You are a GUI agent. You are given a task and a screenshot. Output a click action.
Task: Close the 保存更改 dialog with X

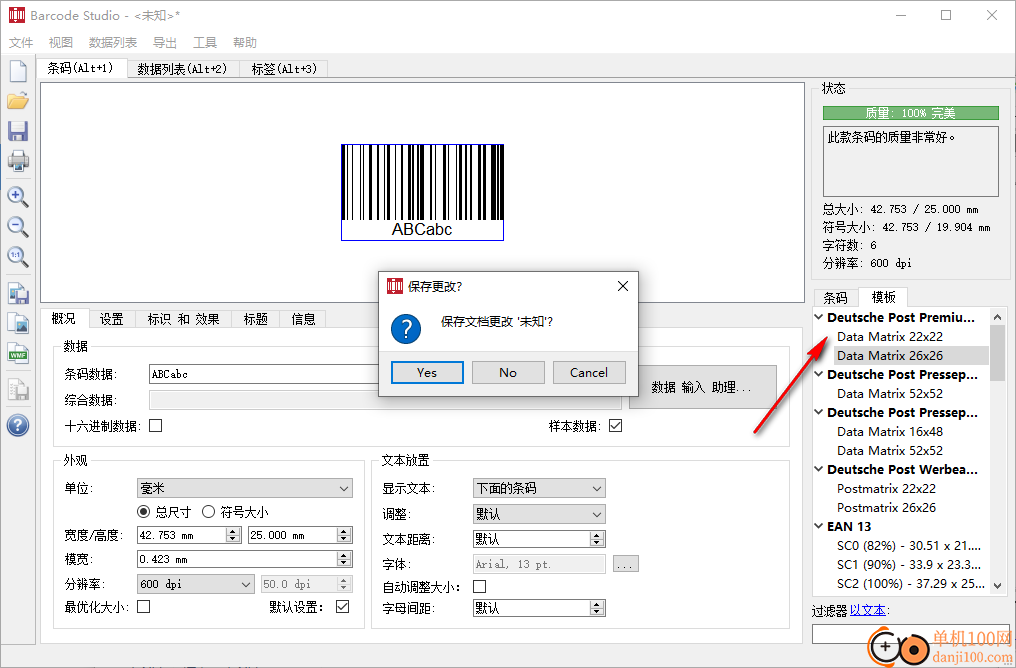click(x=623, y=286)
